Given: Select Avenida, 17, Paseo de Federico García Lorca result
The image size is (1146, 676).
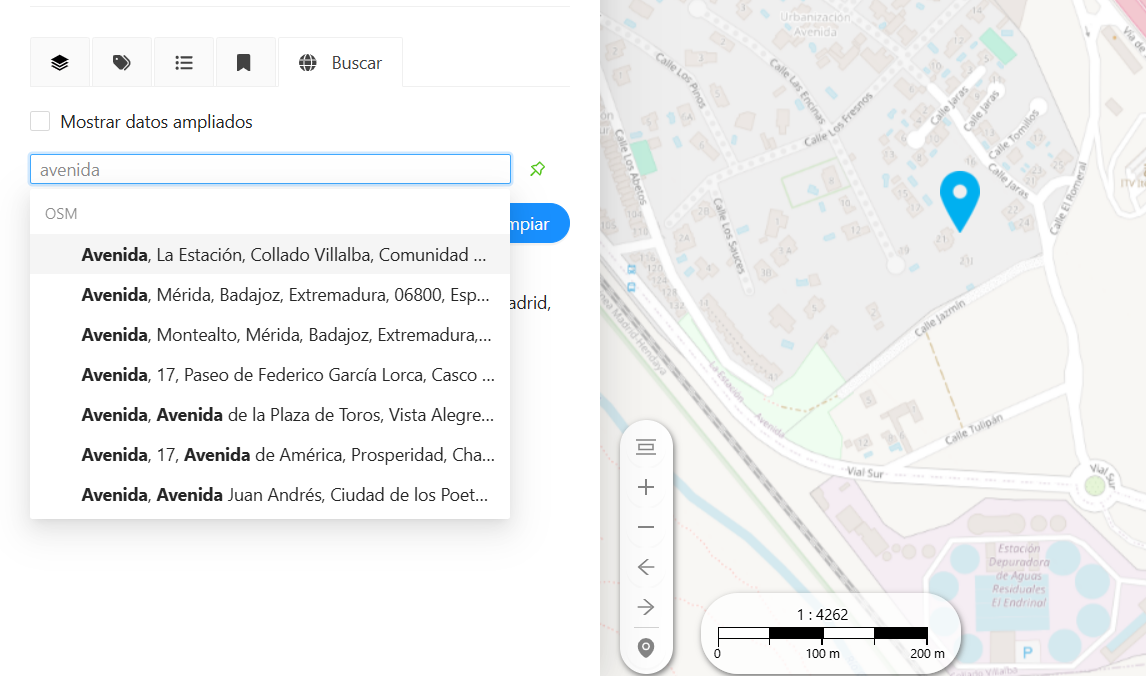Looking at the screenshot, I should pos(270,375).
